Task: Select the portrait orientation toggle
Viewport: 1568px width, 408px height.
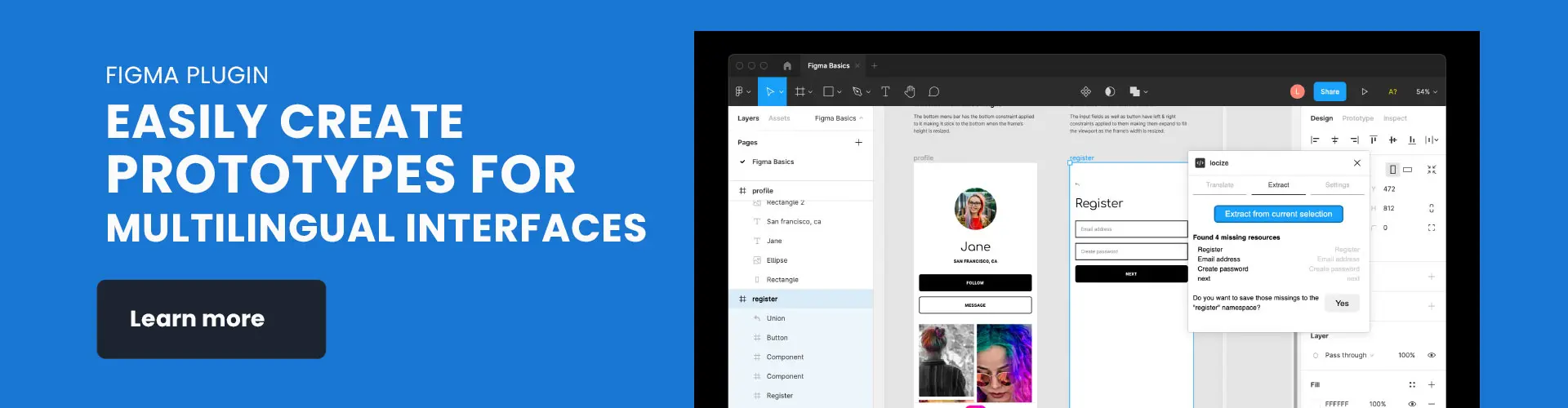Action: 1393,170
